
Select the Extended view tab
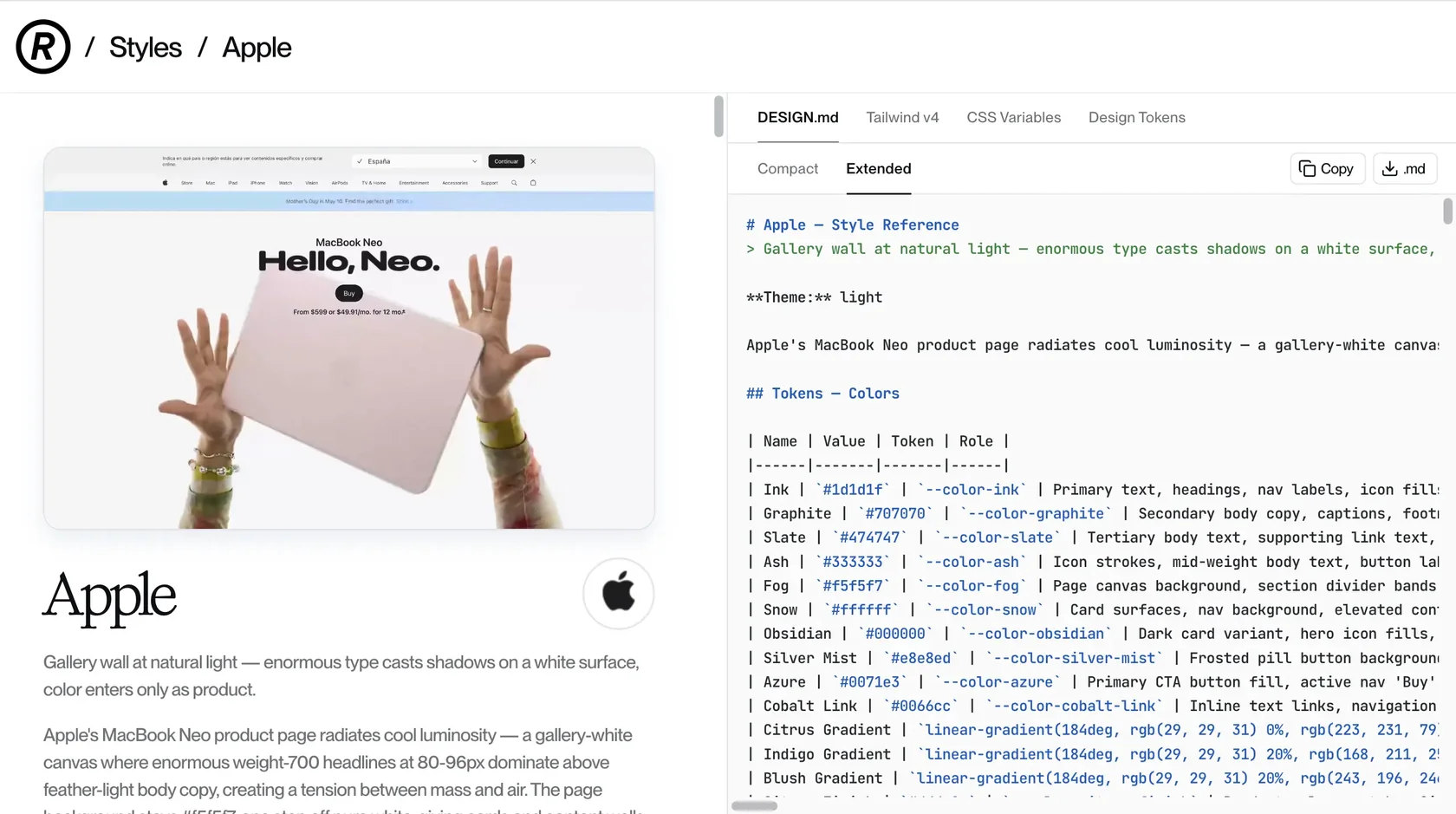coord(879,169)
